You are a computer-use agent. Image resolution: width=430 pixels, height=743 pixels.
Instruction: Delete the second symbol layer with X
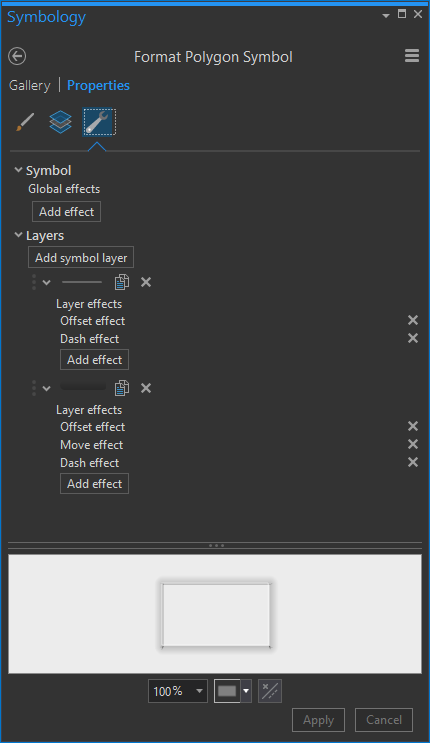click(x=146, y=388)
